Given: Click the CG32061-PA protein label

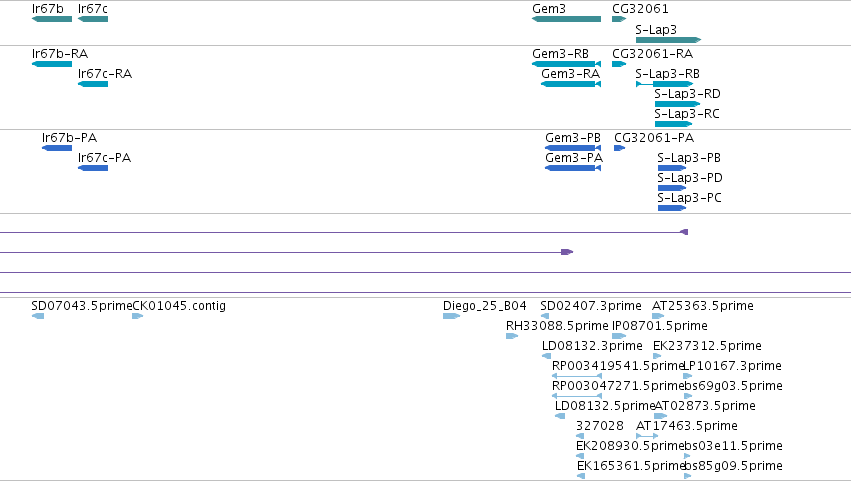Looking at the screenshot, I should click(654, 138).
